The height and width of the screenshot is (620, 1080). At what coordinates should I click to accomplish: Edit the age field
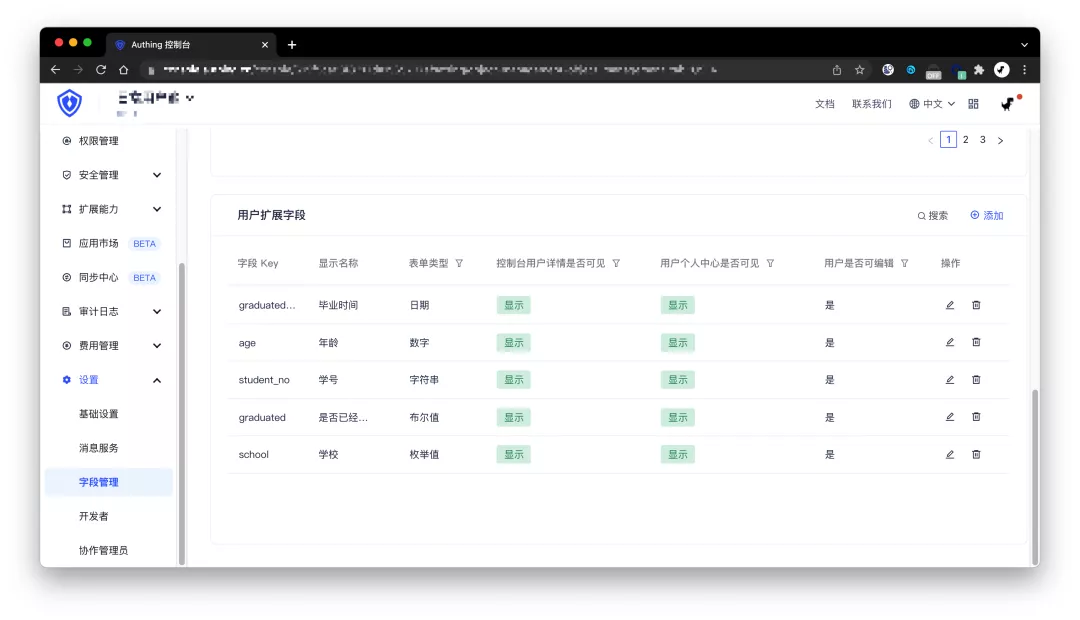950,342
